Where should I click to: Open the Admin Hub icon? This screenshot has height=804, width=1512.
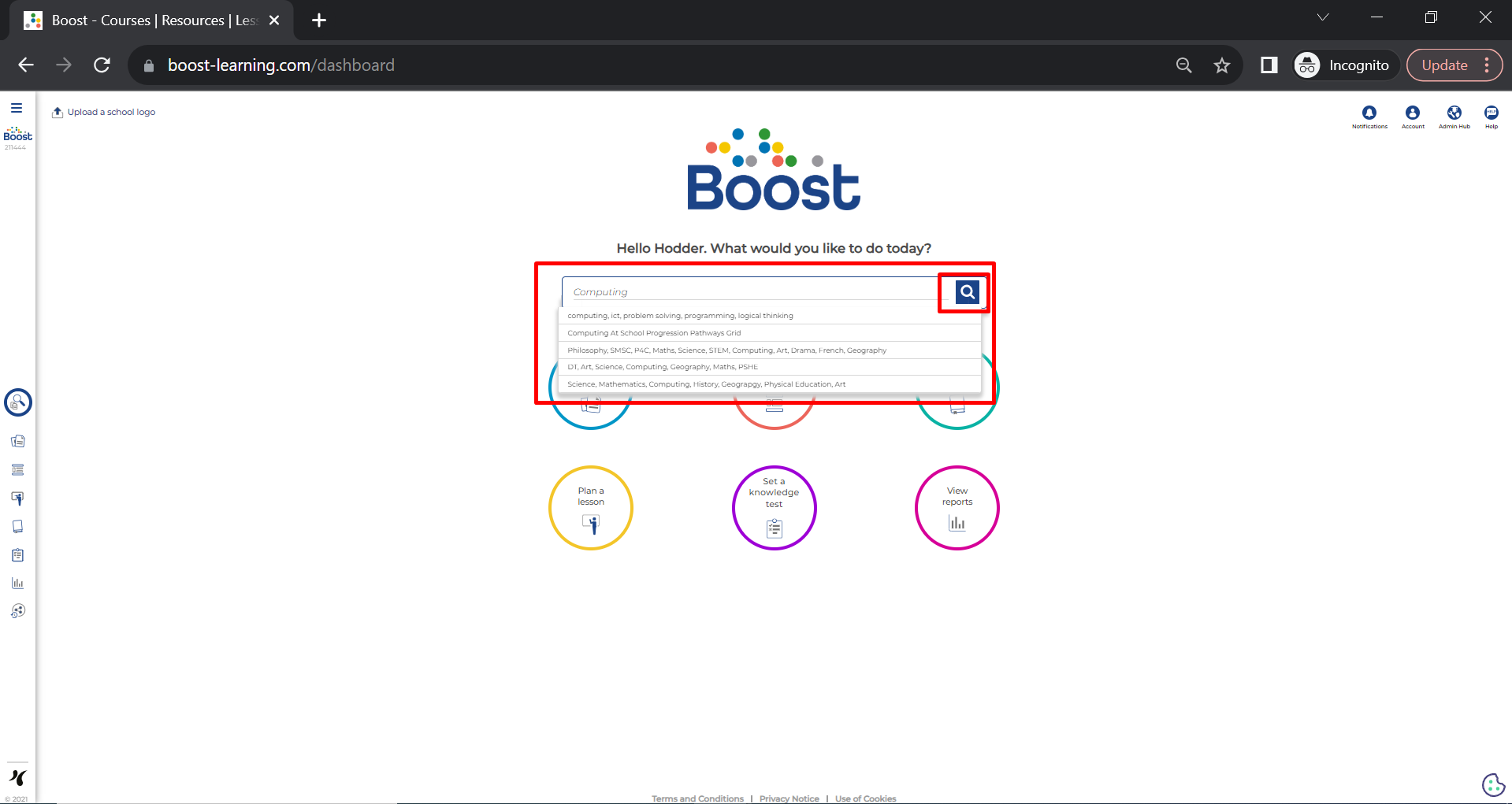pyautogui.click(x=1454, y=113)
